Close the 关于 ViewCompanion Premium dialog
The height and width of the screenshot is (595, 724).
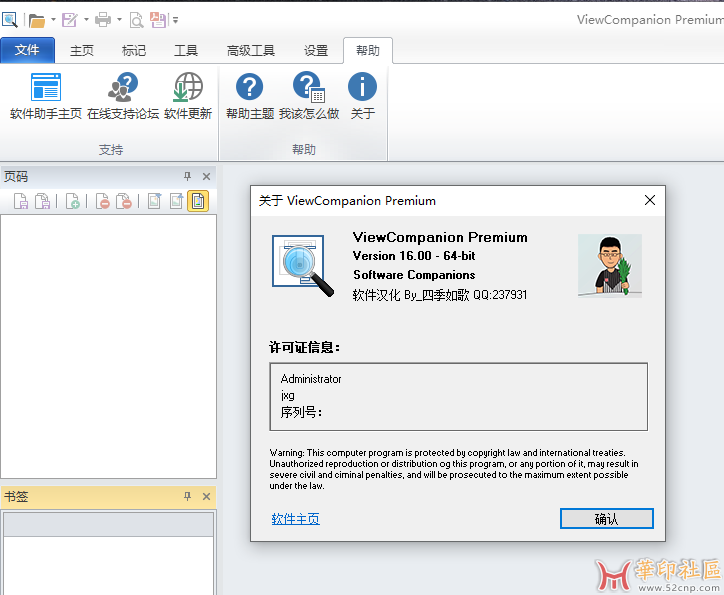(650, 200)
